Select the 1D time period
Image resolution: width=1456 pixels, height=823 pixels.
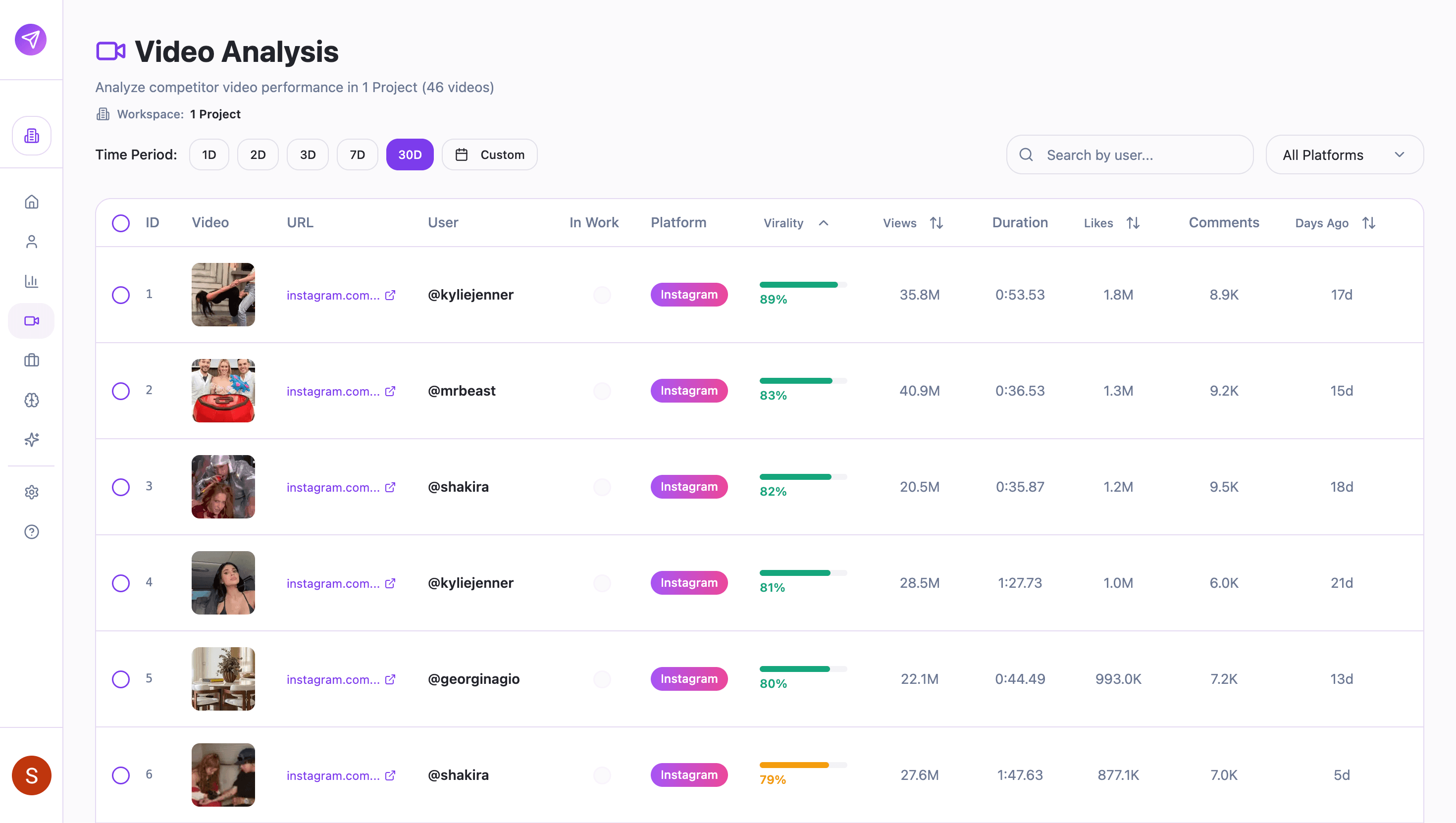tap(208, 155)
